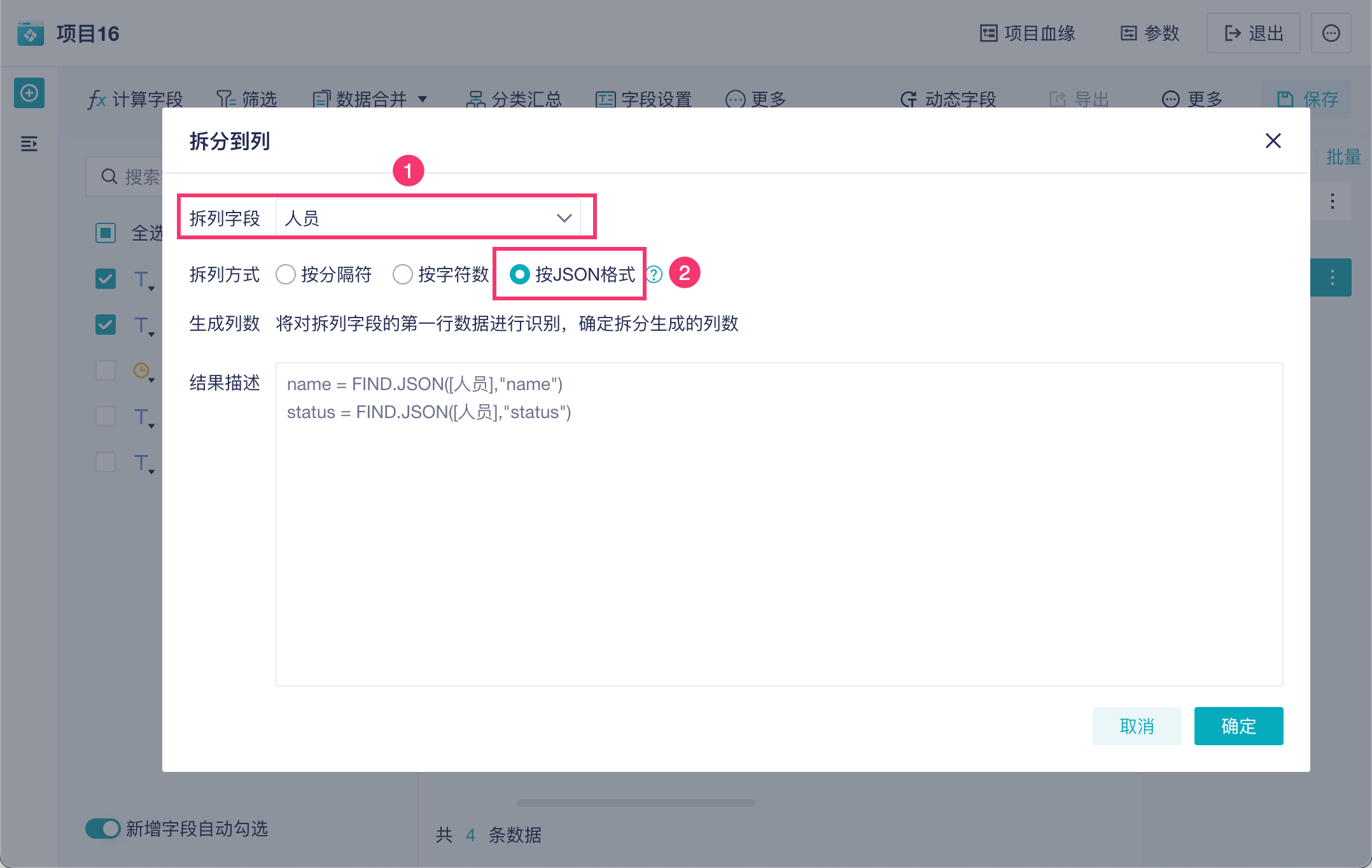Select the 按分隔符 radio option
Screen dimensions: 1372x868
286,274
